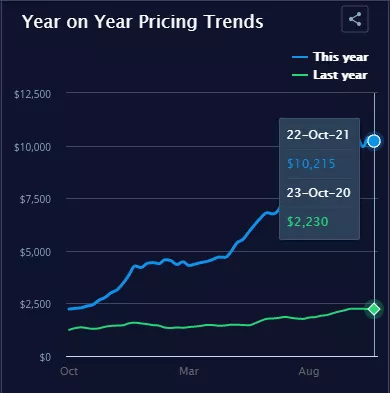
Task: Click the Mar x-axis label
Action: (189, 371)
